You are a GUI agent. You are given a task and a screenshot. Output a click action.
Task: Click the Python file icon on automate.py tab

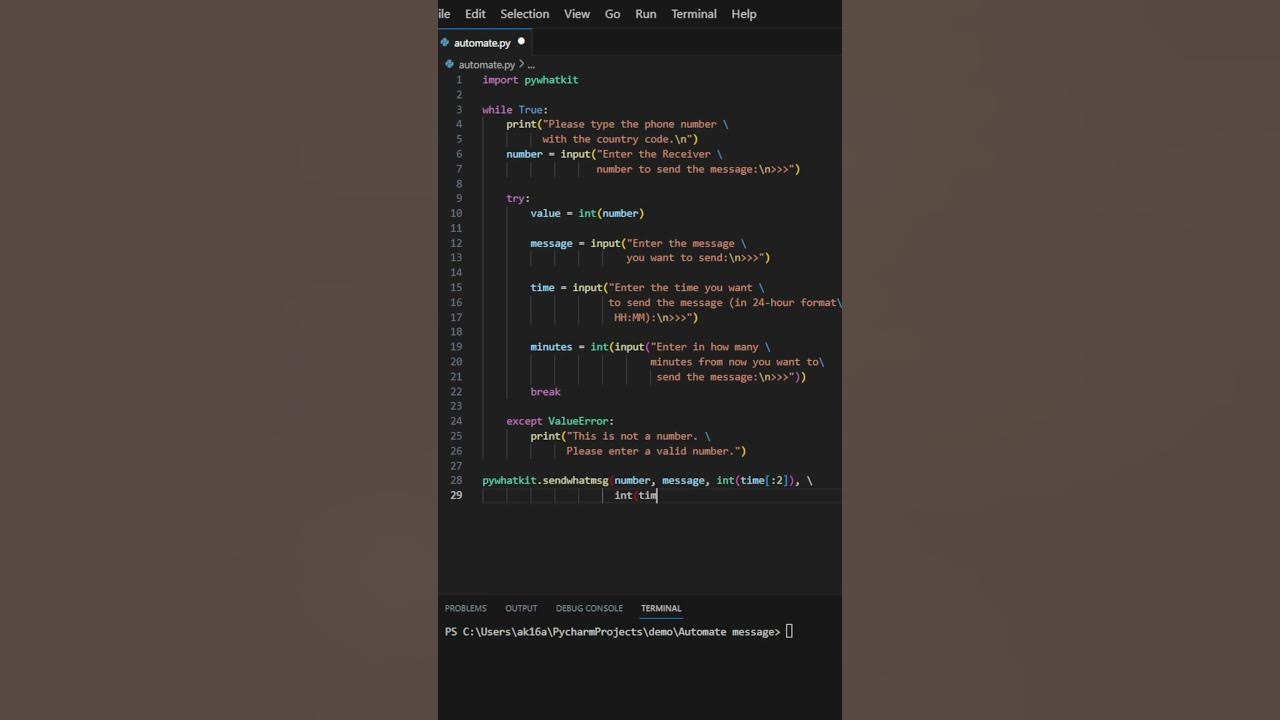[x=445, y=43]
